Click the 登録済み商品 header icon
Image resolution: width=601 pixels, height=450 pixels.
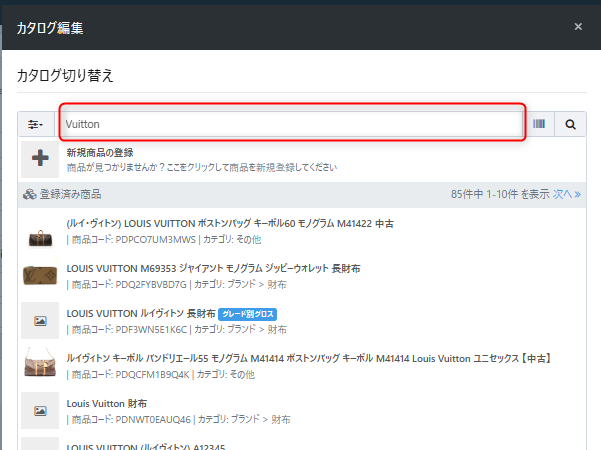tap(30, 194)
